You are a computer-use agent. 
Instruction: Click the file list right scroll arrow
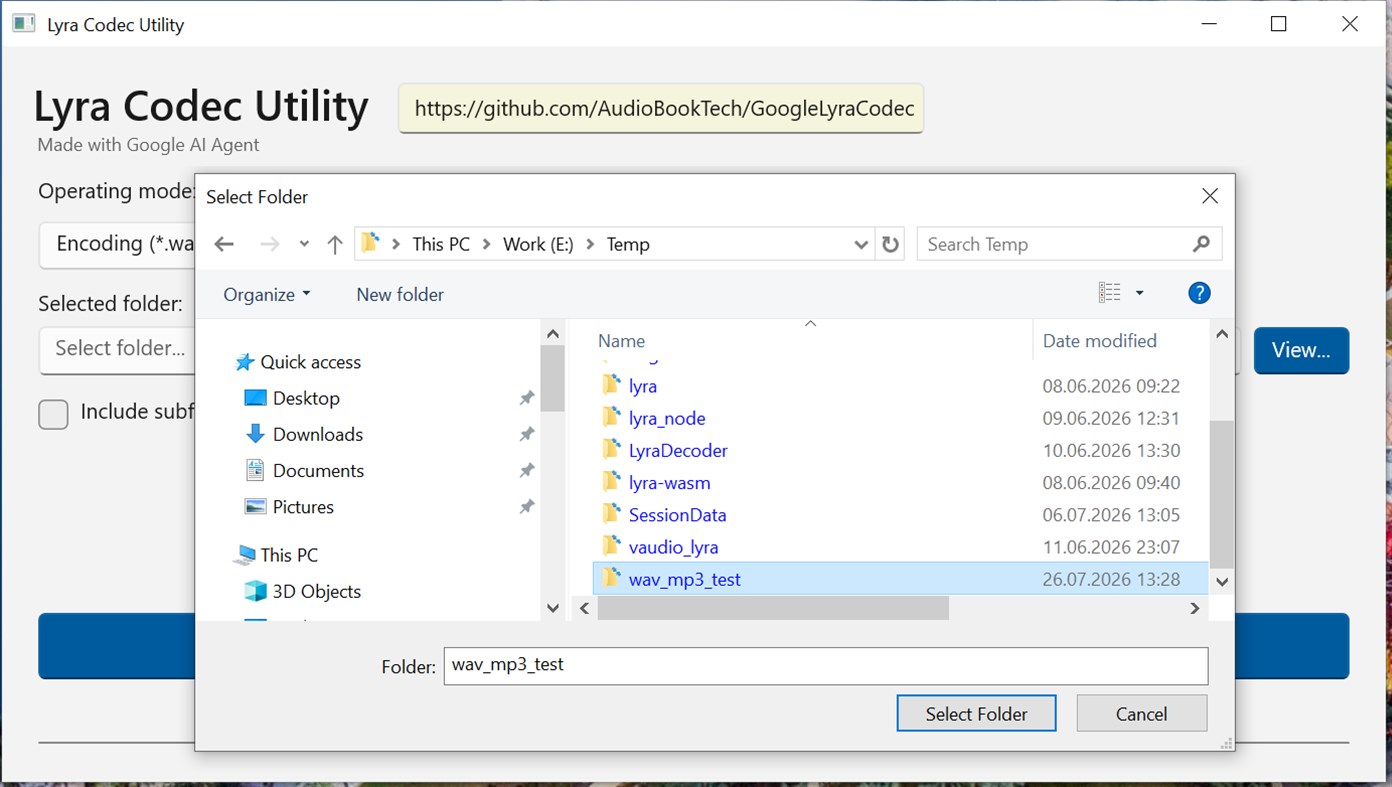(x=1194, y=607)
